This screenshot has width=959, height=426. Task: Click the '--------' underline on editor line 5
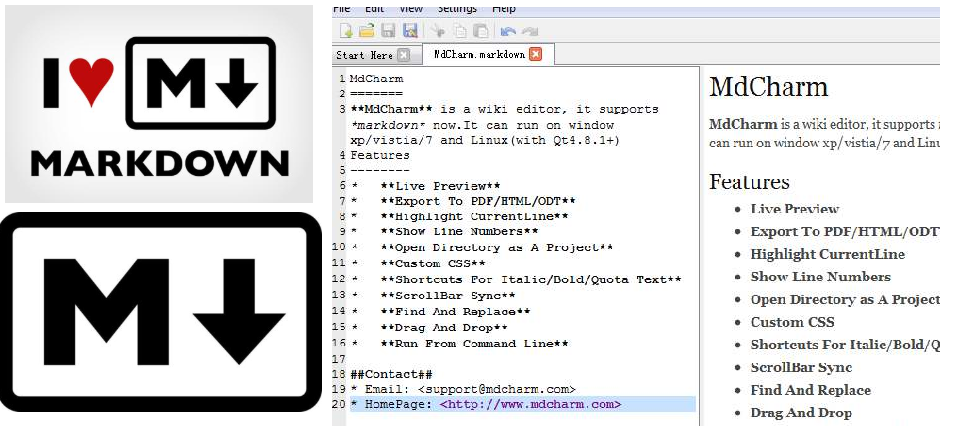(380, 171)
